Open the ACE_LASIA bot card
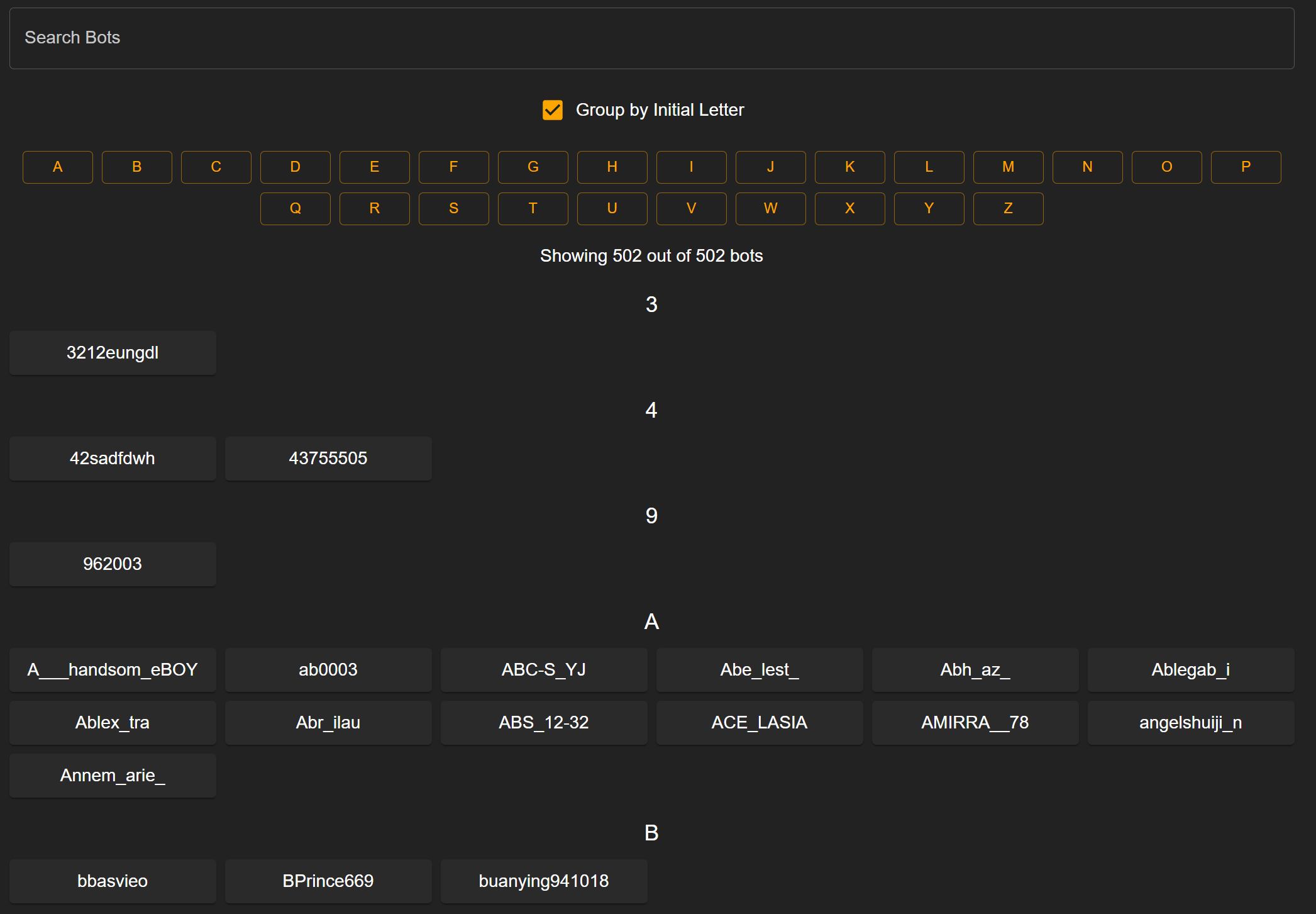This screenshot has width=1316, height=914. [x=759, y=723]
